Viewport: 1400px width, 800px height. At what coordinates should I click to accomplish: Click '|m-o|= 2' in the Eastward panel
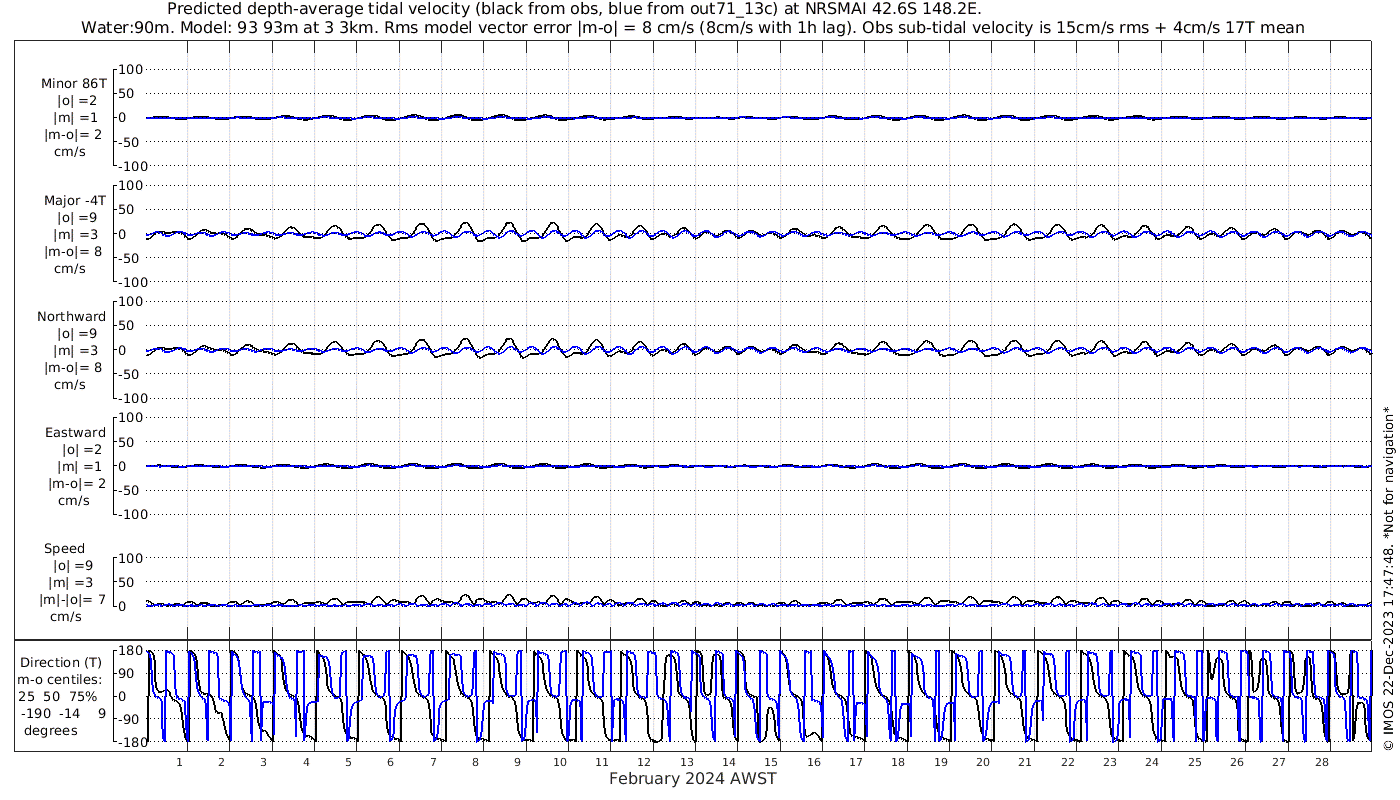pyautogui.click(x=76, y=484)
